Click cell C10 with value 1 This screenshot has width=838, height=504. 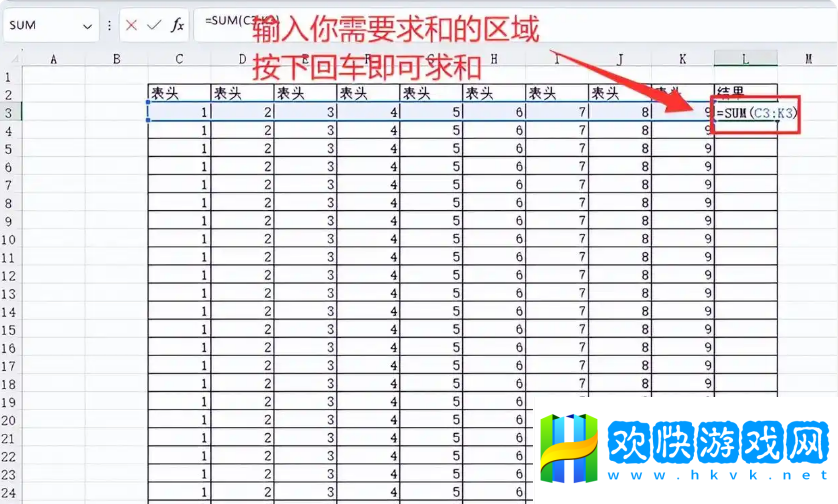[x=180, y=238]
